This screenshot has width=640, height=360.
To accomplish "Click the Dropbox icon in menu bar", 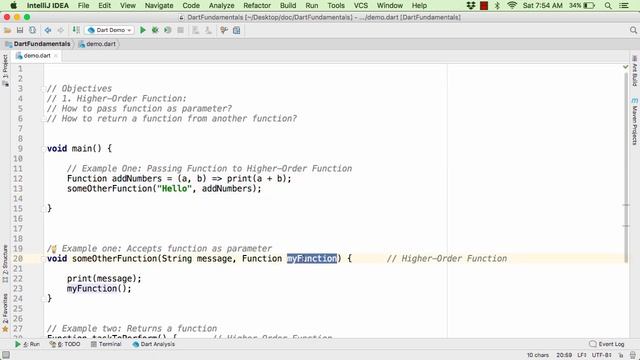I will 471,5.
